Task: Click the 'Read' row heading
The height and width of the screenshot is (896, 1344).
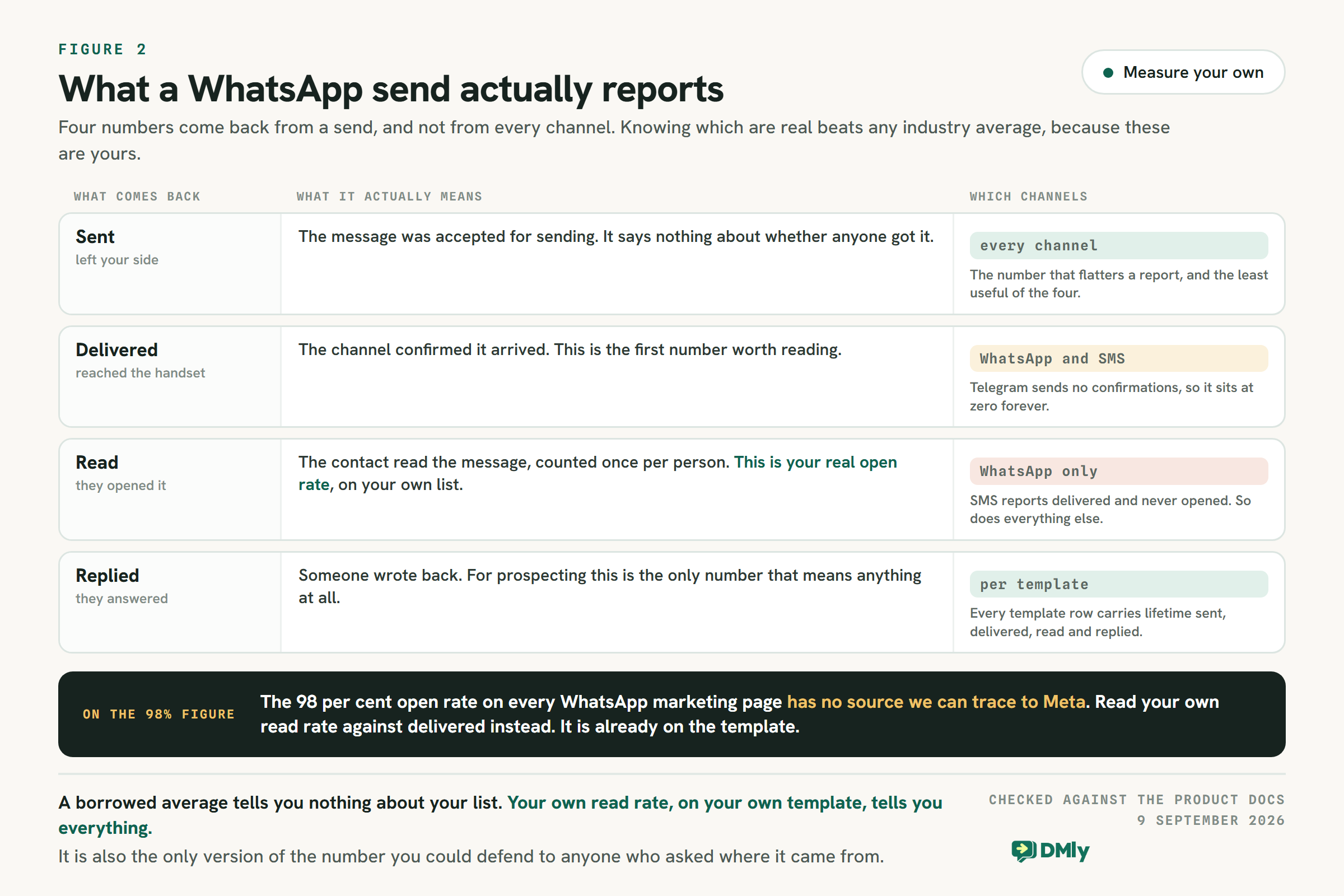Action: [x=96, y=463]
